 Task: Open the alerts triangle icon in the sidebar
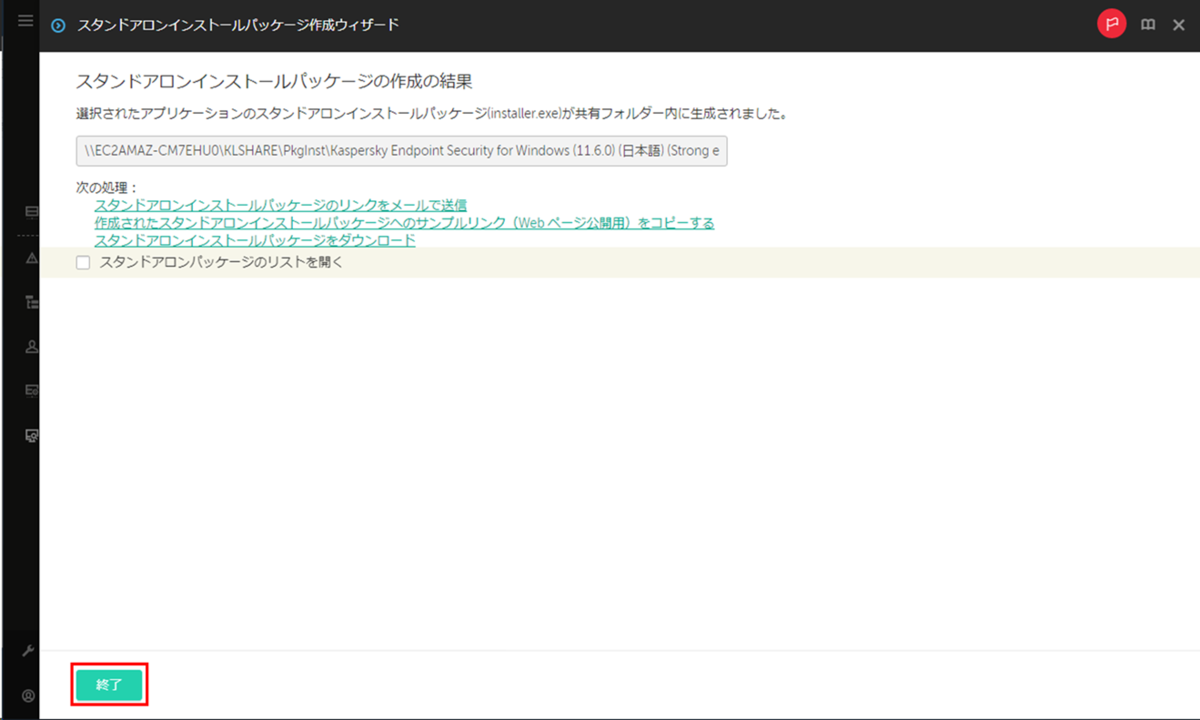[x=30, y=258]
